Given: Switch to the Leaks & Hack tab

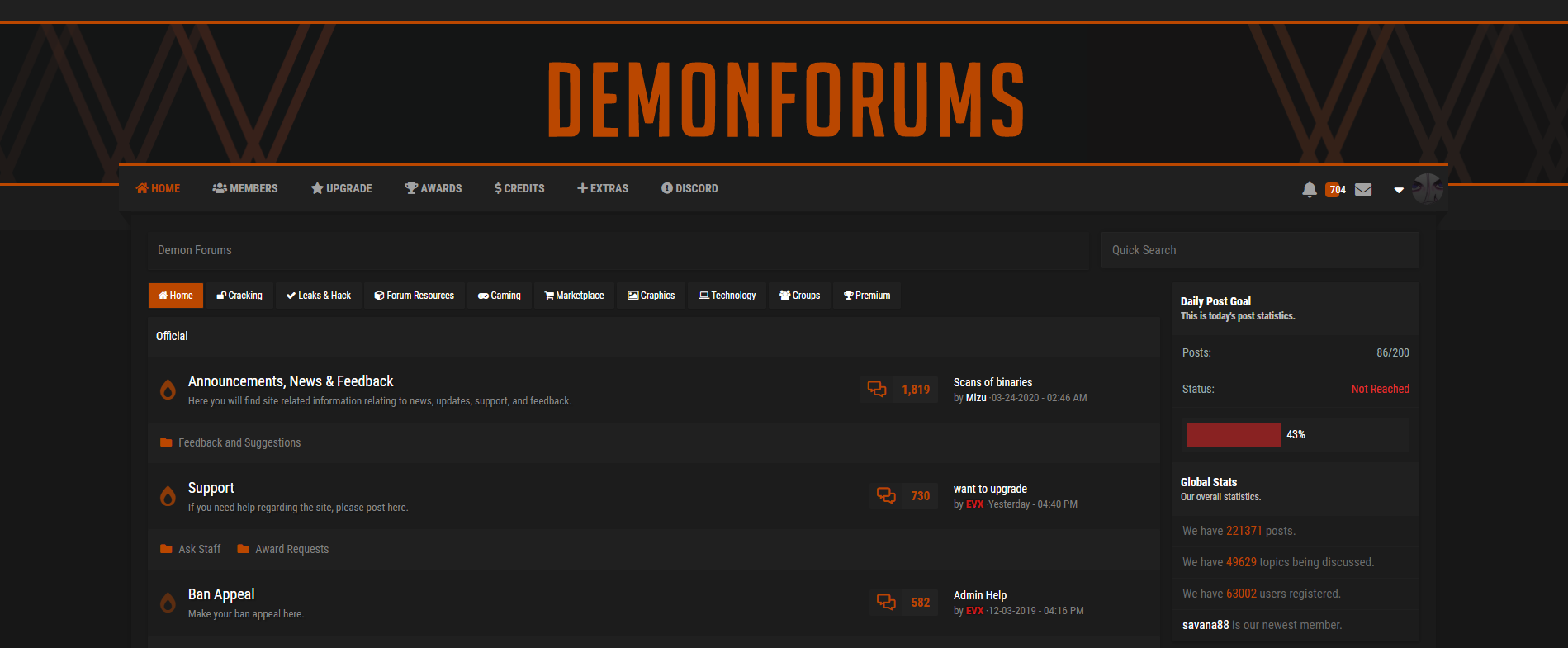Looking at the screenshot, I should click(319, 296).
